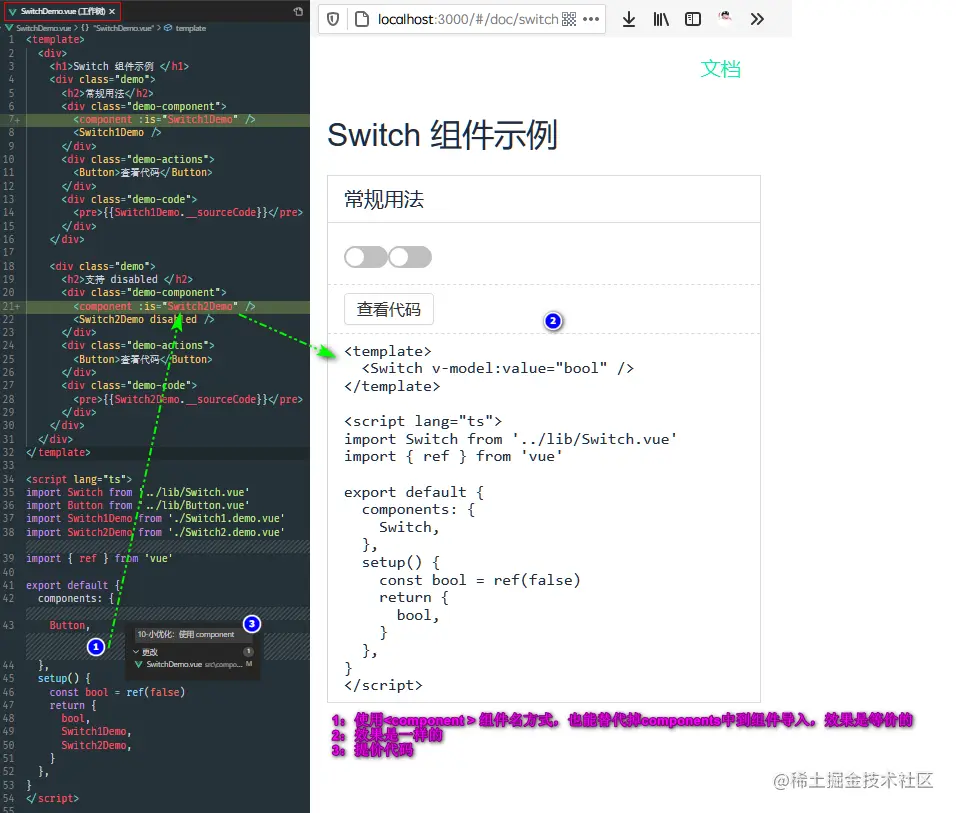Click the open file icon in editor title bar
Screen dimensions: 956x813
click(298, 11)
